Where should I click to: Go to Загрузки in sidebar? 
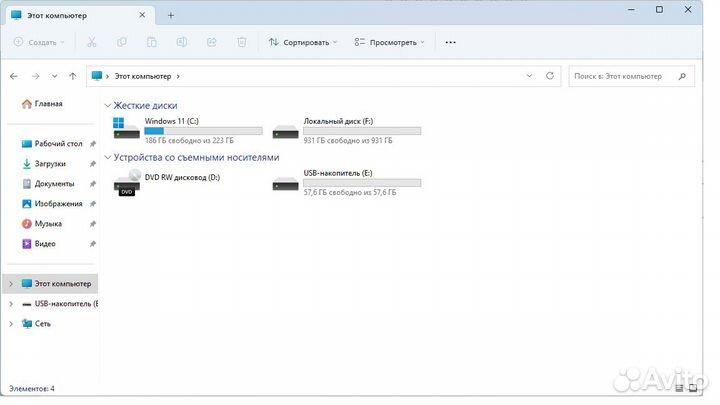pyautogui.click(x=49, y=163)
